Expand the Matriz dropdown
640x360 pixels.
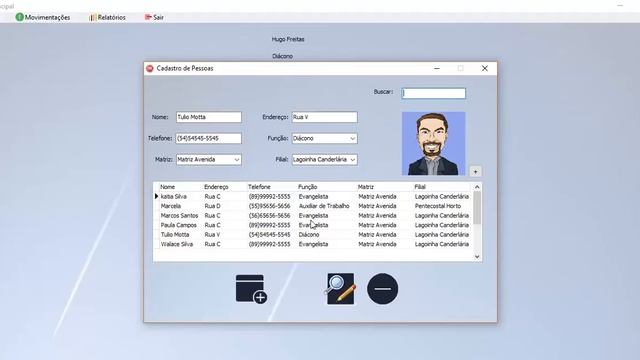(237, 160)
